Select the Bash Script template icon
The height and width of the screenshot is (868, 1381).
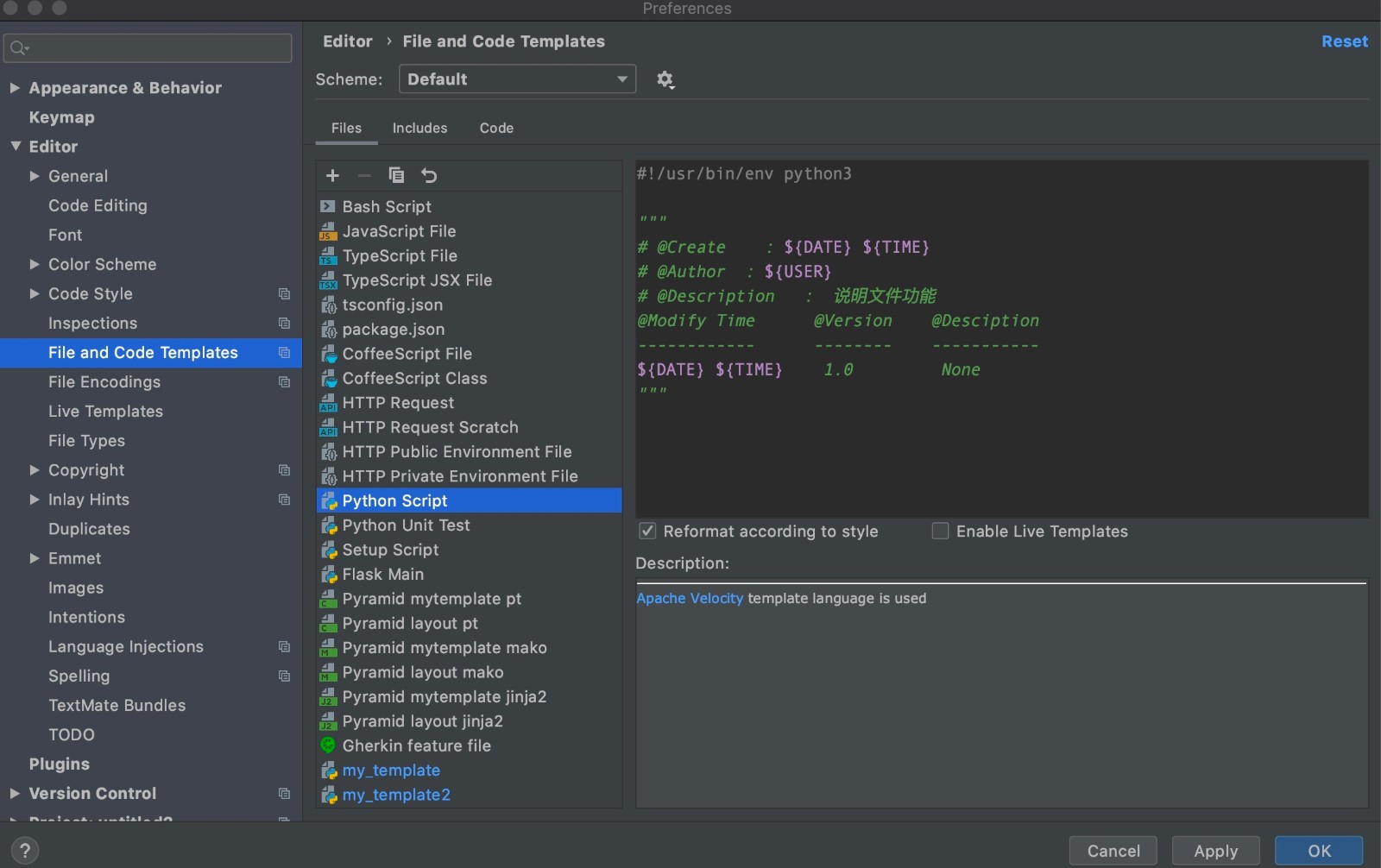tap(328, 207)
